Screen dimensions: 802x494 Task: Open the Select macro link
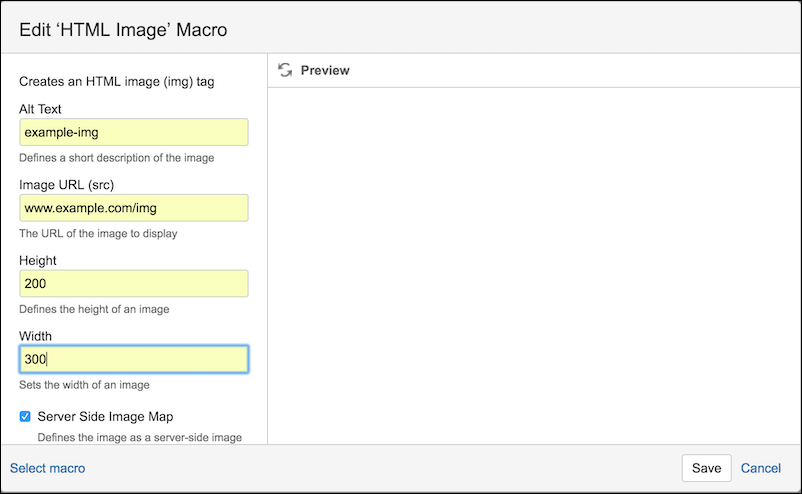[x=48, y=468]
